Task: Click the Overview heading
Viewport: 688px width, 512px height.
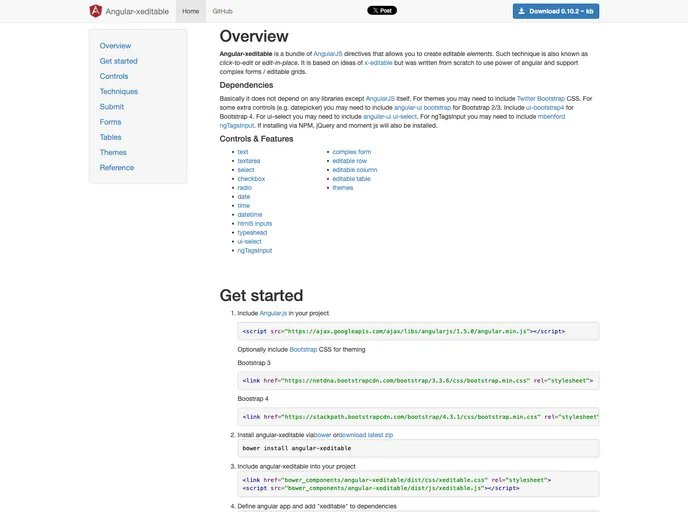Action: [254, 36]
